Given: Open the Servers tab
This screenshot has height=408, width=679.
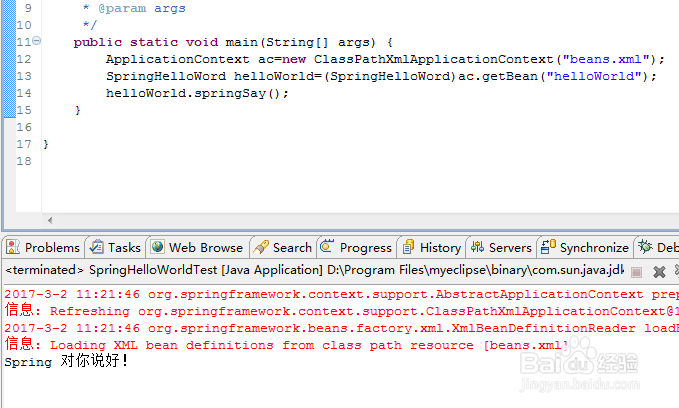Looking at the screenshot, I should [501, 247].
